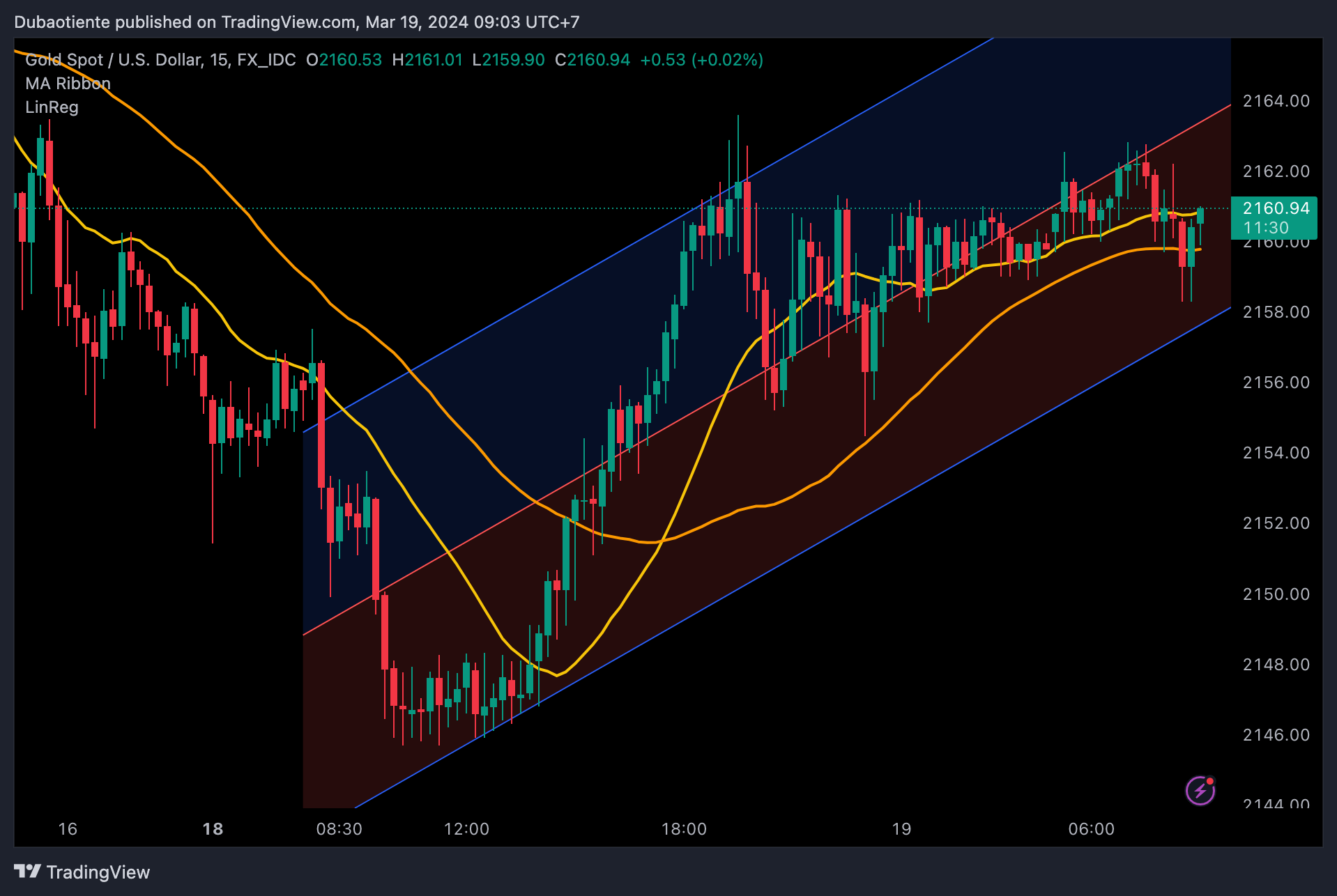Click the date label 16 on time axis
Image resolution: width=1337 pixels, height=896 pixels.
click(68, 829)
